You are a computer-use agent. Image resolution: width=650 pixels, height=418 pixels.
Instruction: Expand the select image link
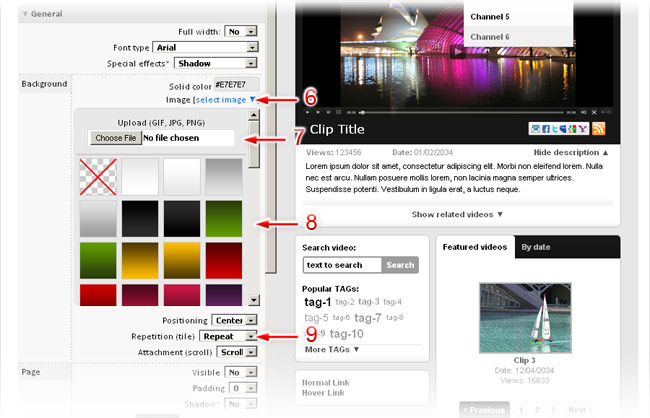(x=226, y=99)
